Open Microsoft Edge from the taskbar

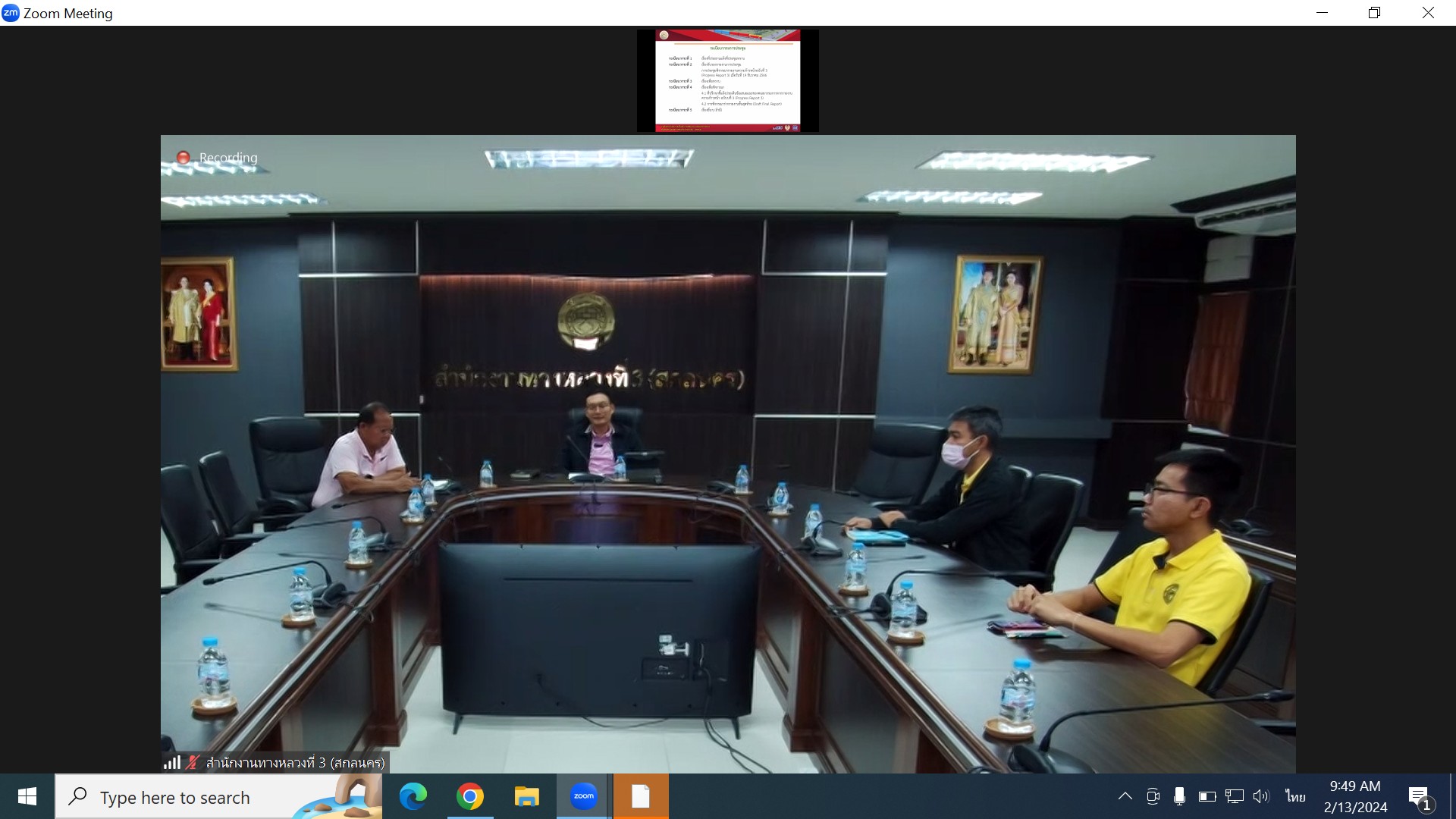(413, 796)
